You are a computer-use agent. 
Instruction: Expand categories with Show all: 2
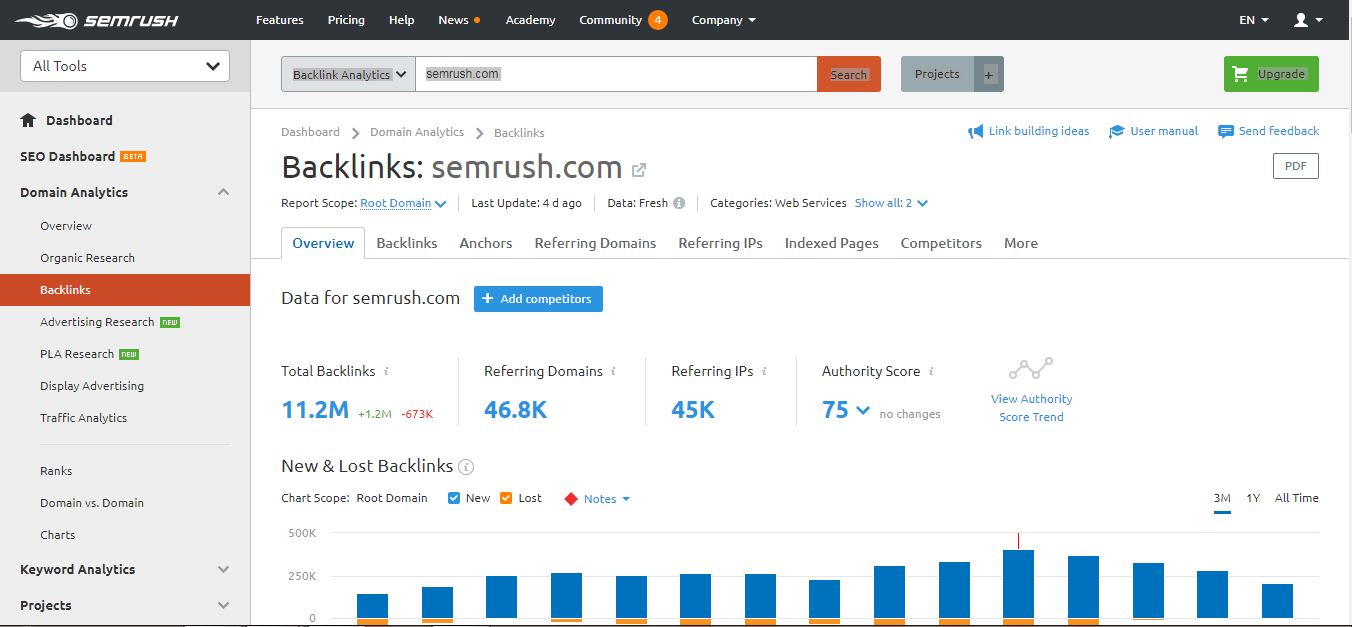pos(891,203)
